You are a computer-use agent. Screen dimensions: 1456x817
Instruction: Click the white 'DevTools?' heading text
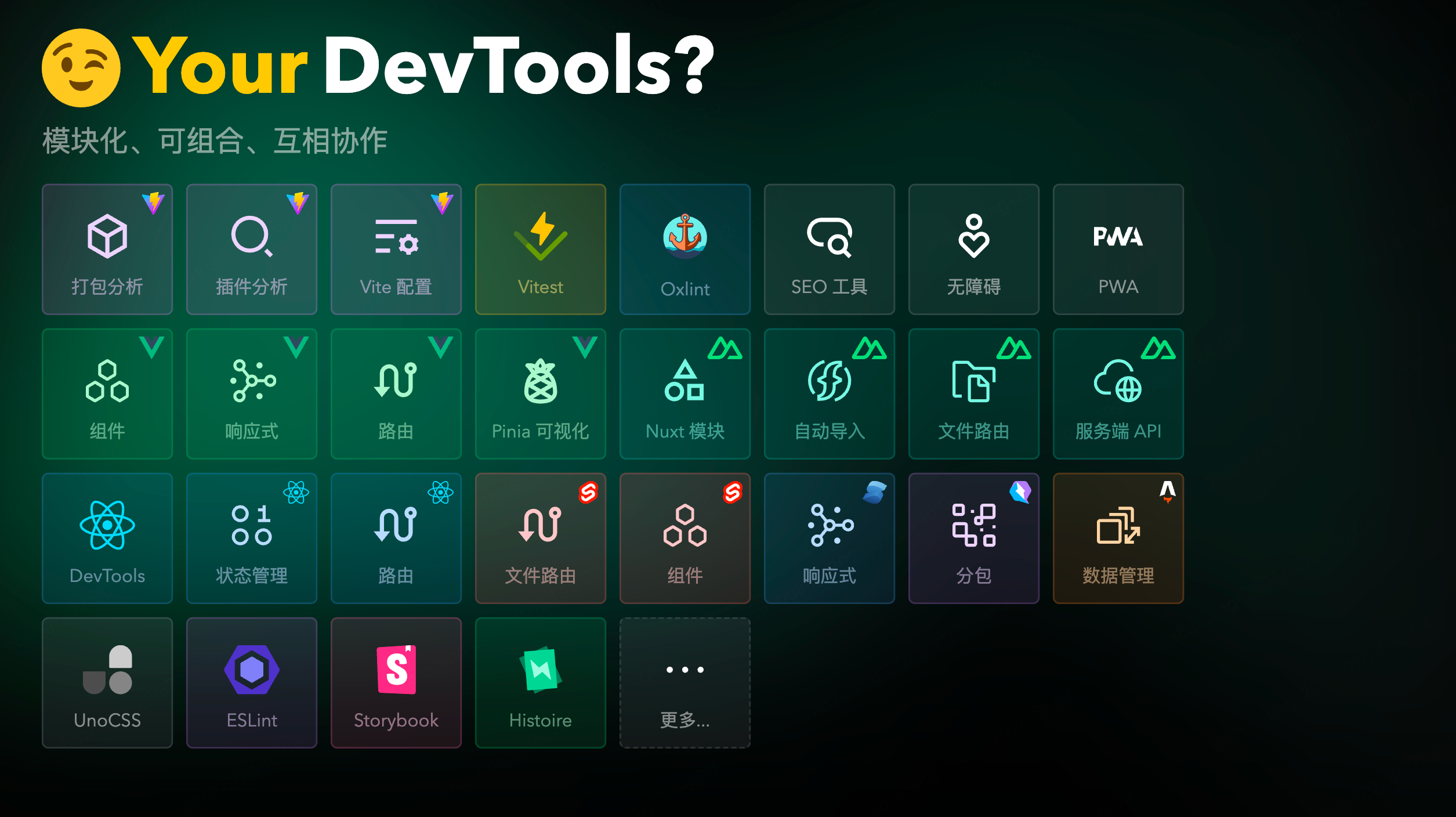coord(519,64)
